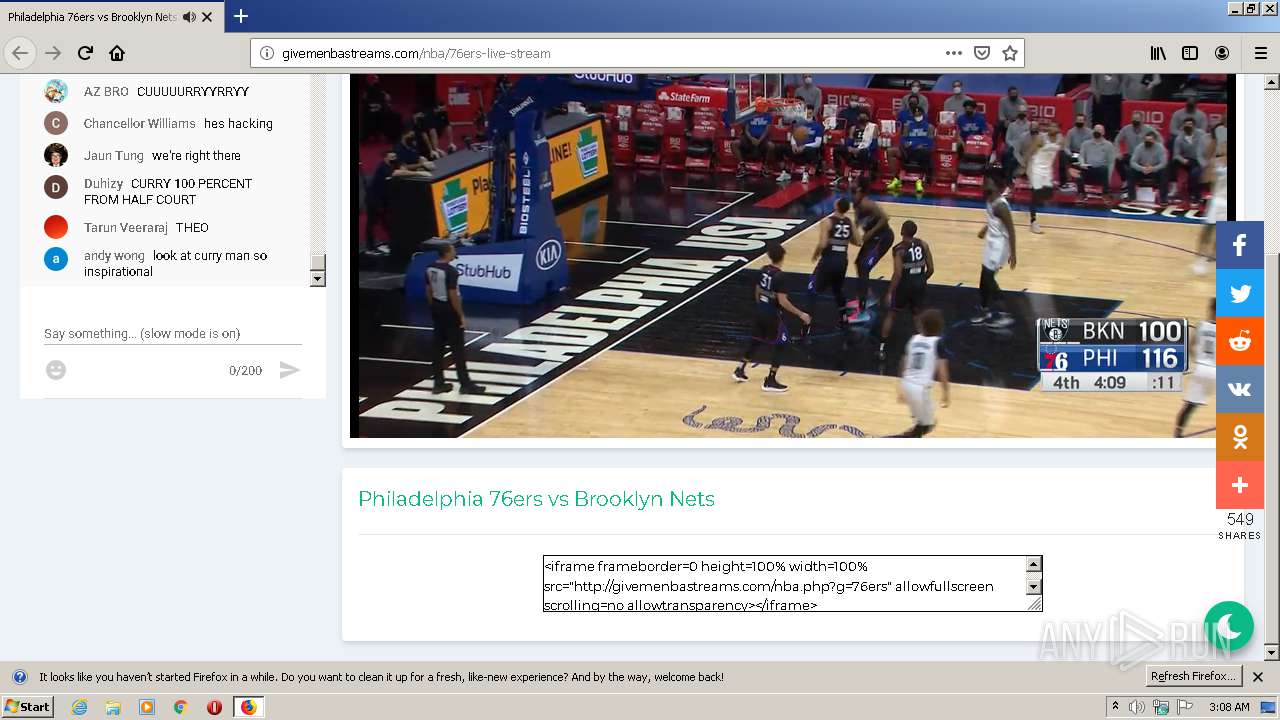Launch Internet Explorer from the taskbar

click(x=79, y=707)
